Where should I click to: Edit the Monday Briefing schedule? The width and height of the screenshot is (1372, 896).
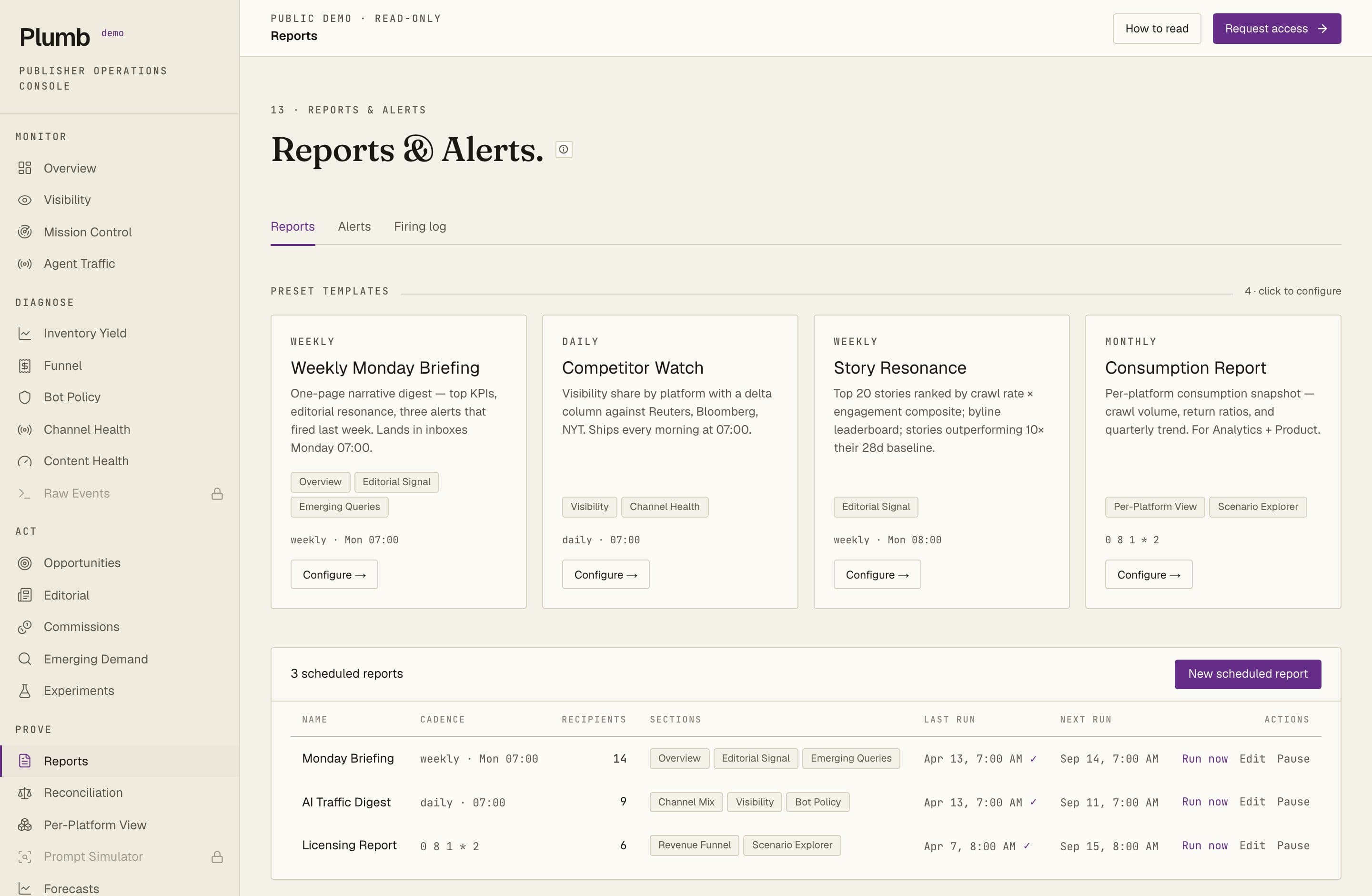[x=1252, y=759]
